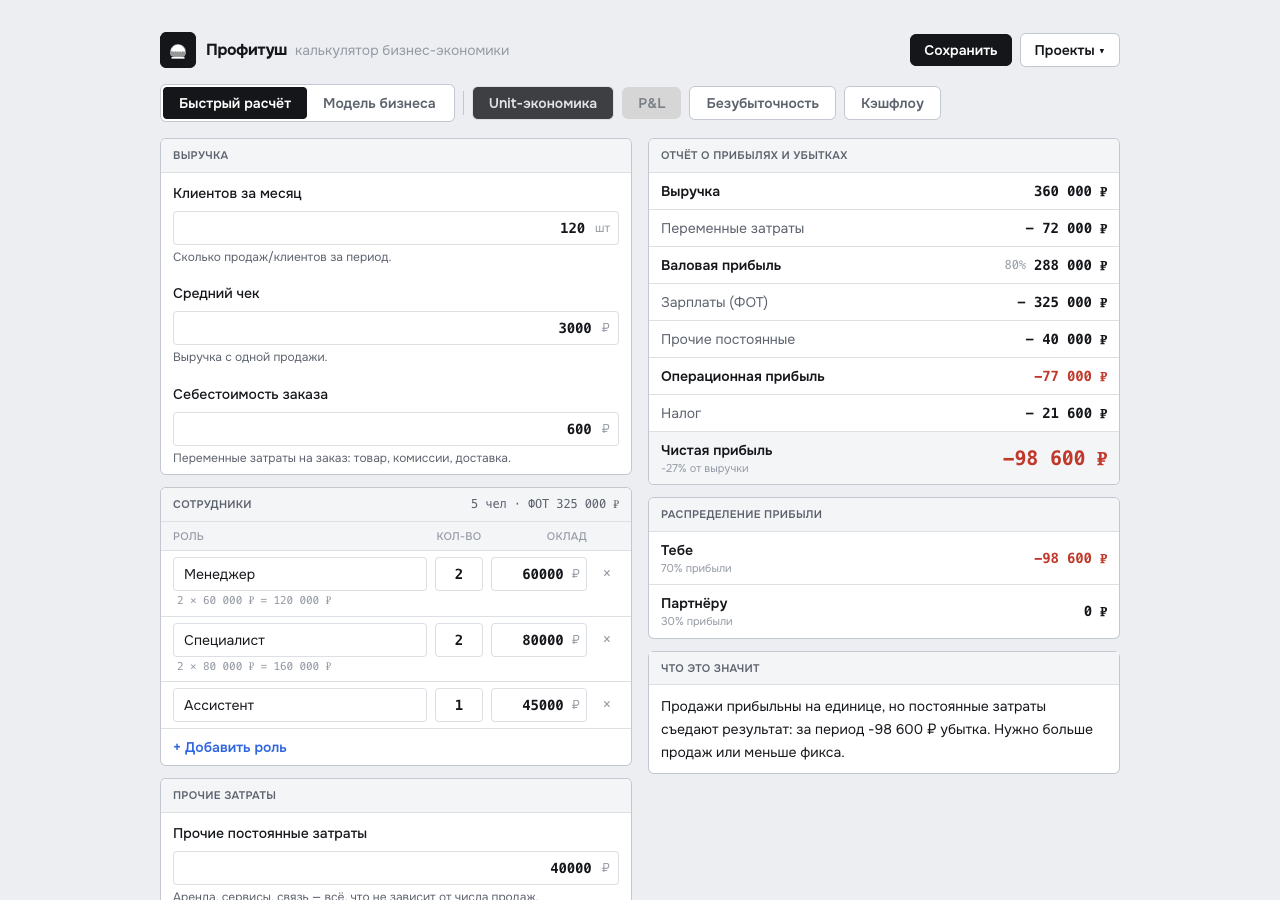This screenshot has width=1280, height=900.
Task: Switch to Модель бизнеса mode
Action: [x=379, y=103]
